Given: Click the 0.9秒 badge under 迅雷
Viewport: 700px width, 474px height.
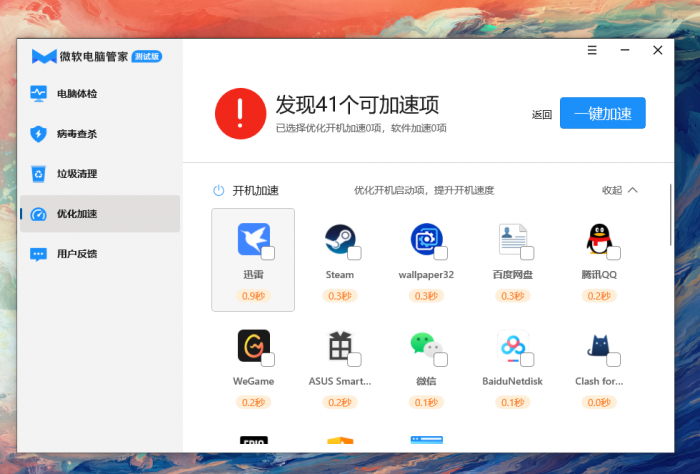Looking at the screenshot, I should [253, 296].
